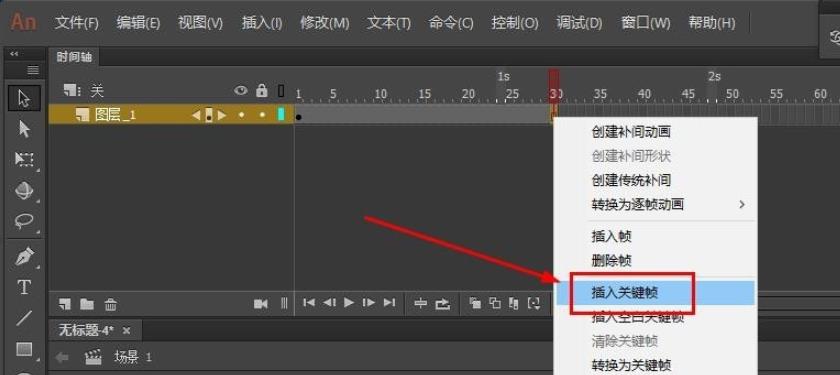Click the center frame icon
This screenshot has width=840, height=375.
coord(421,303)
